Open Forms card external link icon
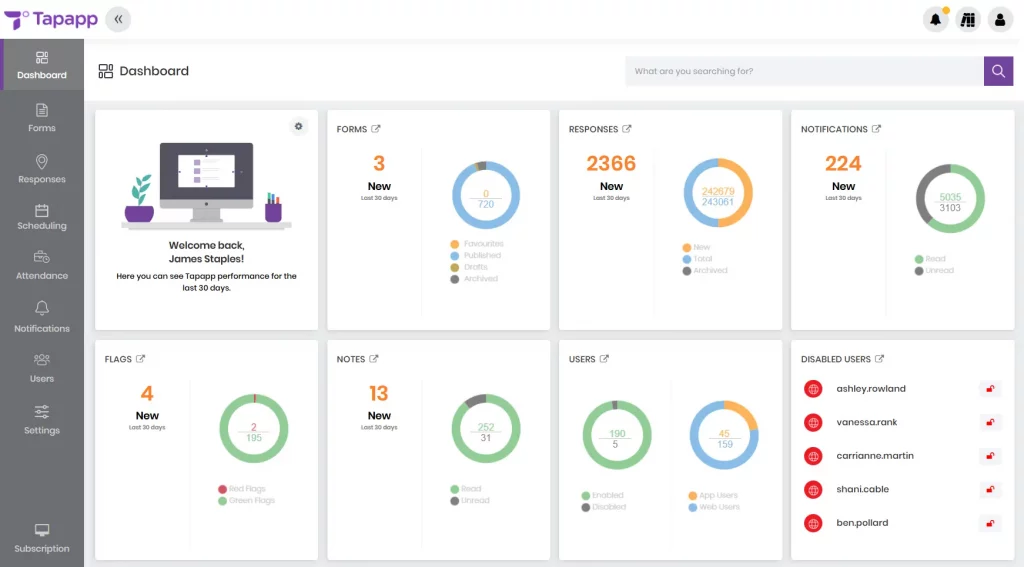Viewport: 1024px width, 567px height. pos(376,129)
